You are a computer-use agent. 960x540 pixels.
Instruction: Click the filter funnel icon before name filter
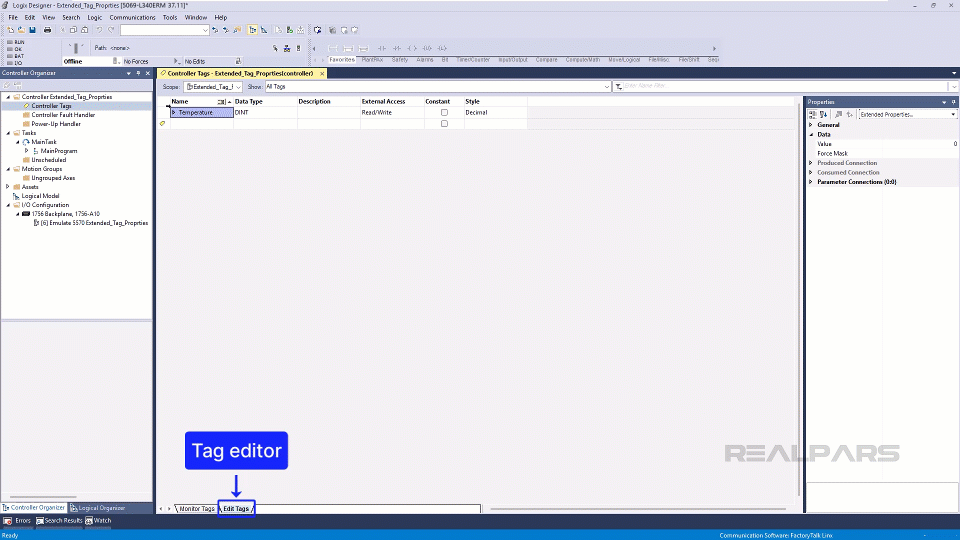(x=618, y=87)
